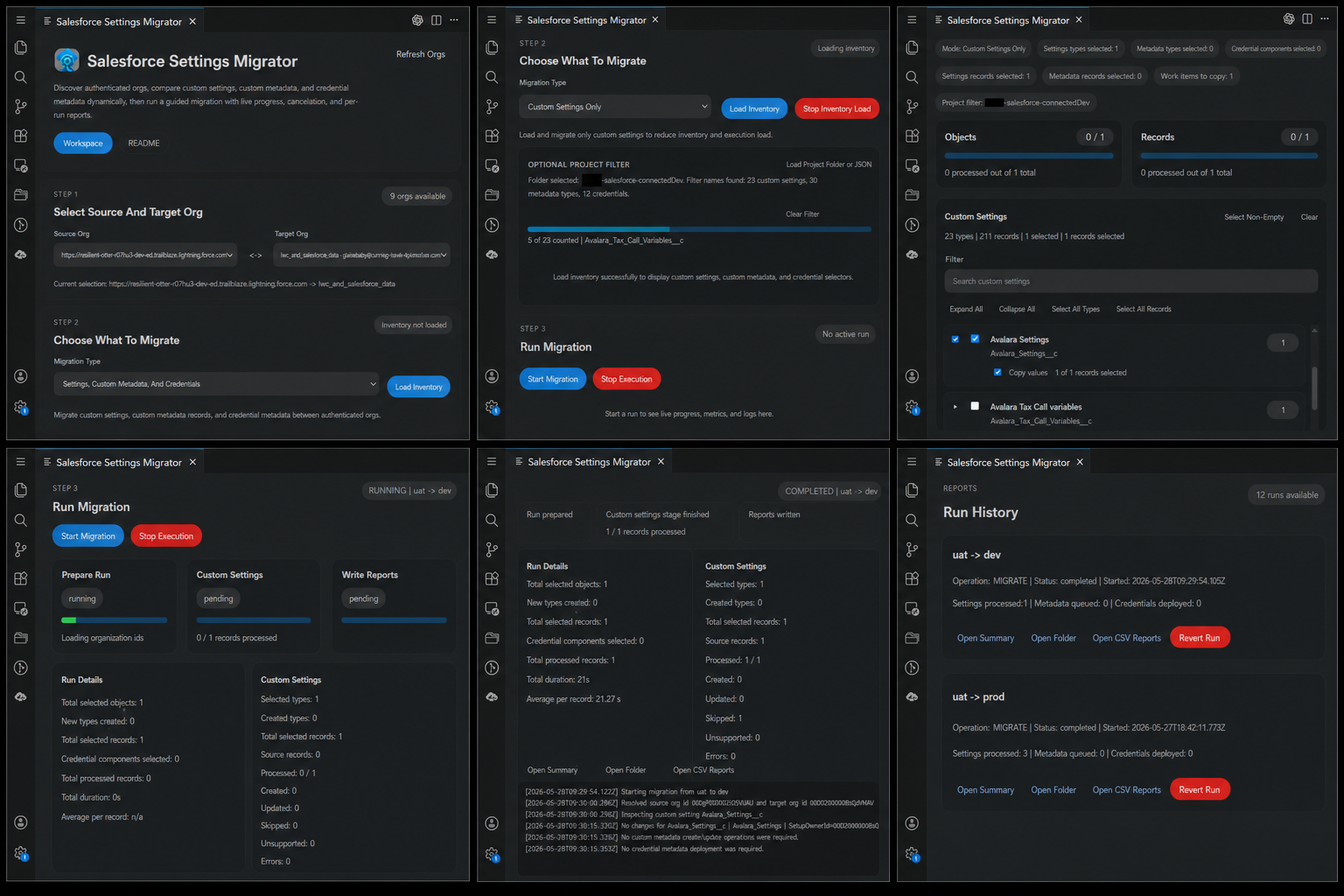Open Manage gear icon in RUNNING panel
This screenshot has width=1344, height=896.
21,853
